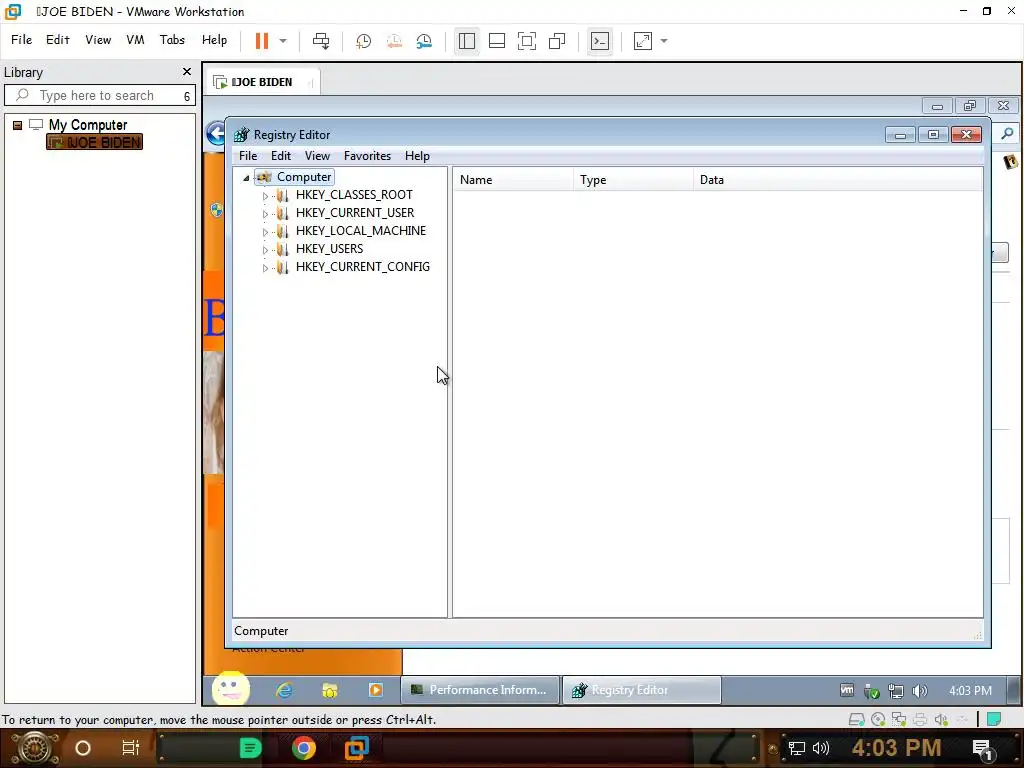
Task: Collapse the Computer root node
Action: point(246,178)
